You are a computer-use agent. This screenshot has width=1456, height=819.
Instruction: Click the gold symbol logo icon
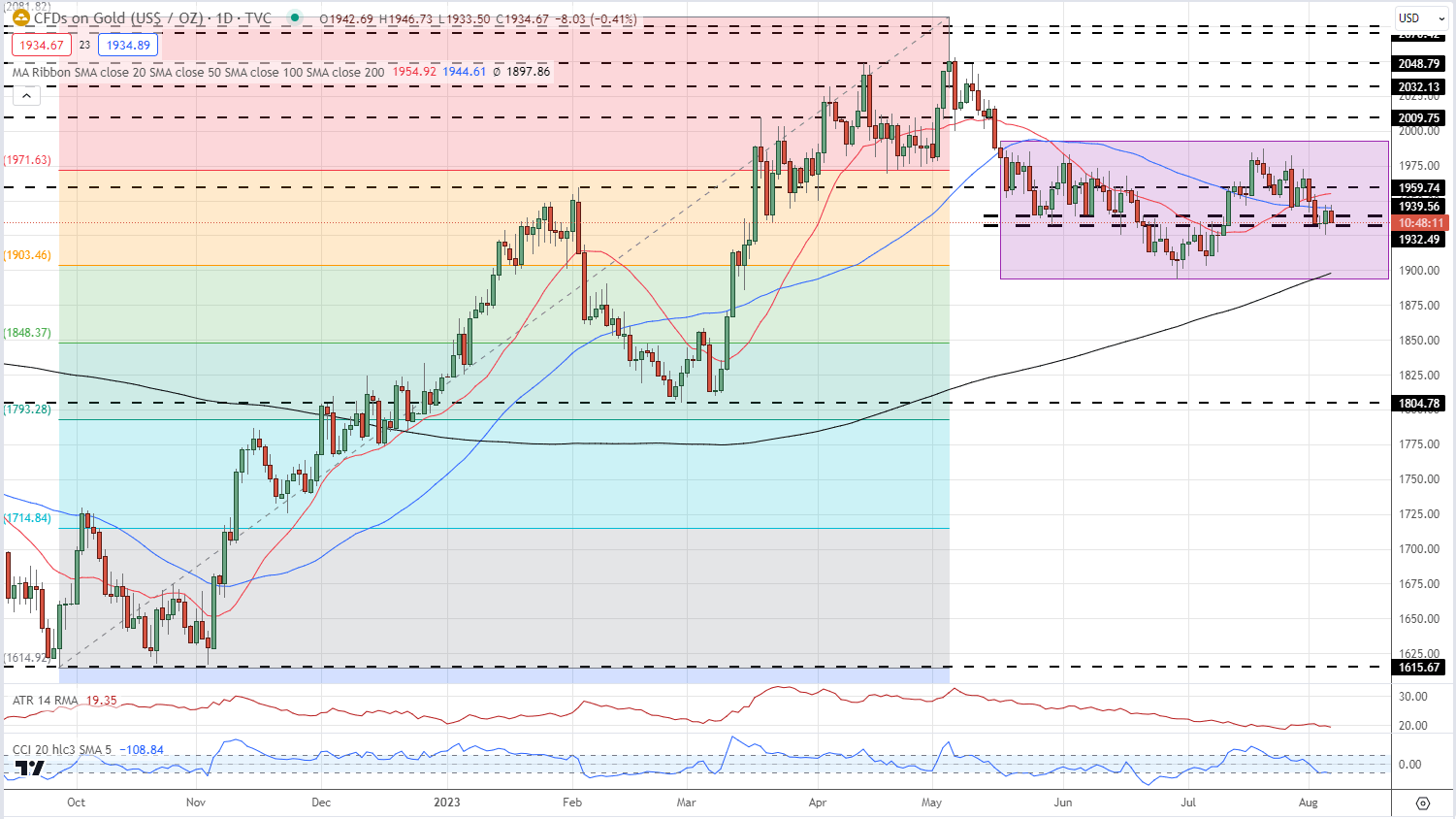[20, 17]
